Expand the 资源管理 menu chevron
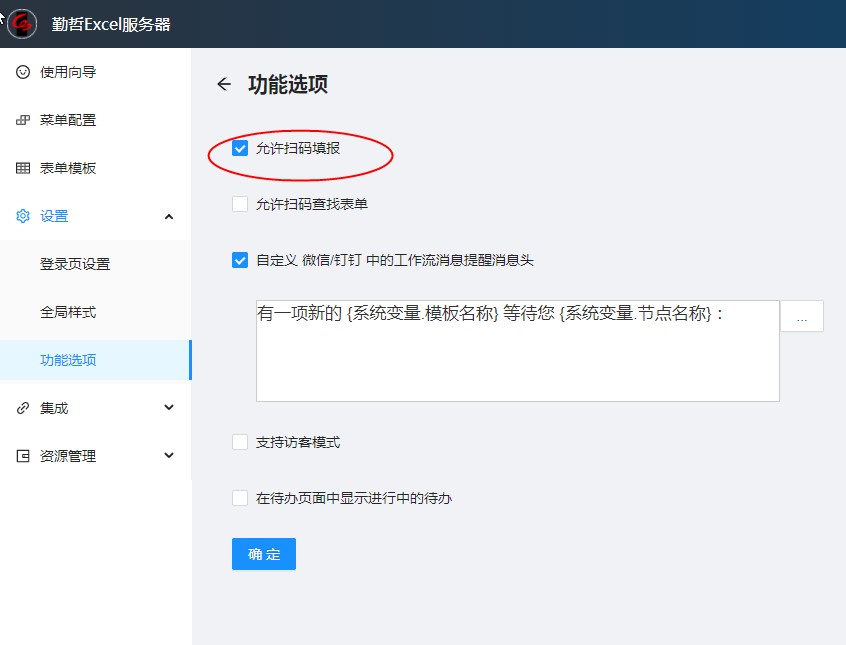846x645 pixels. [x=168, y=456]
